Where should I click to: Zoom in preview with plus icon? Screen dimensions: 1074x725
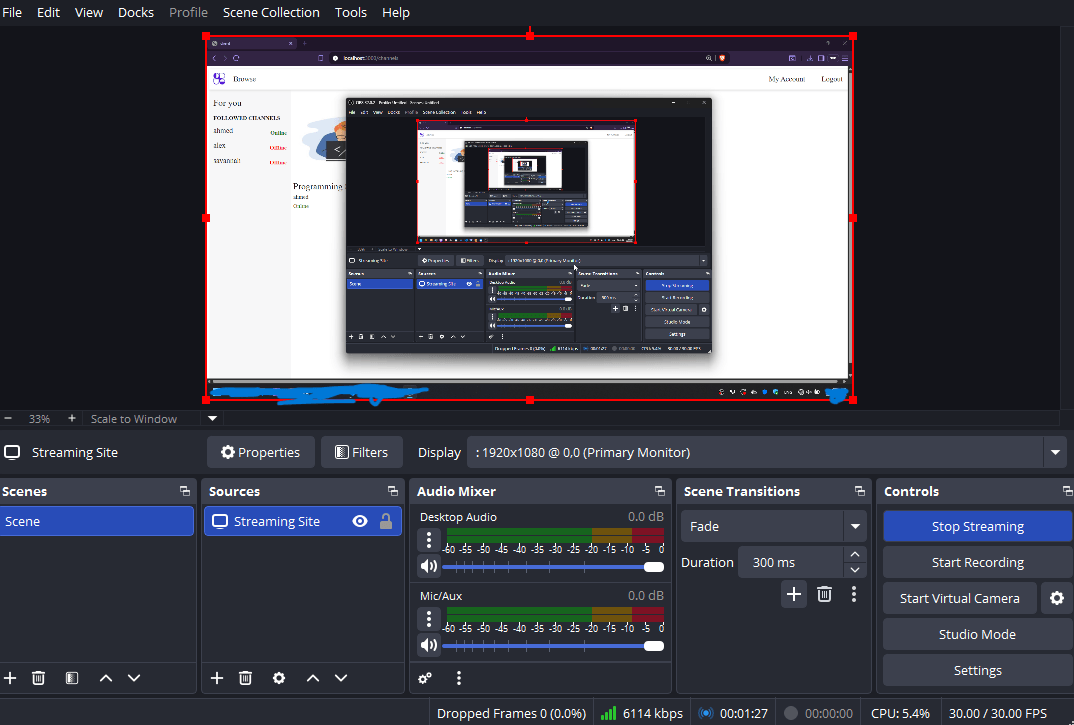(71, 418)
